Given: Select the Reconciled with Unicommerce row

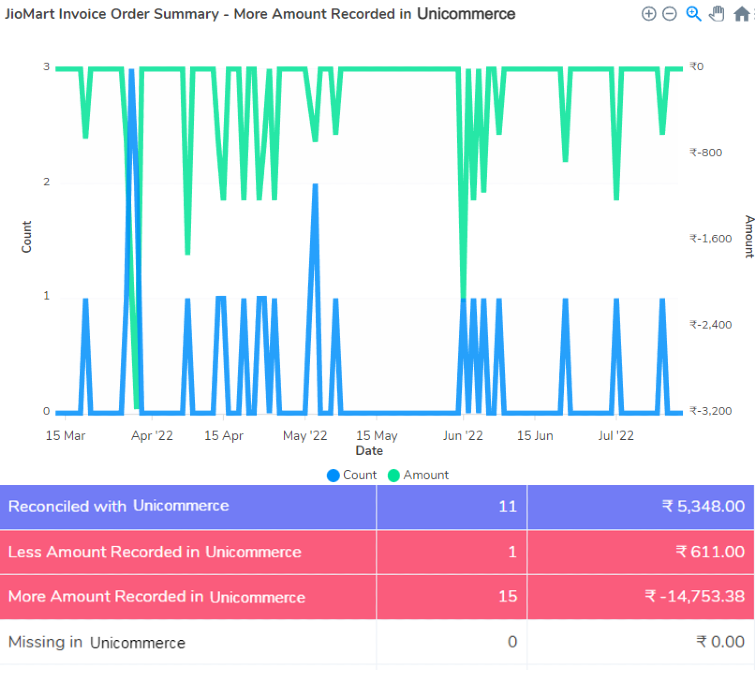Looking at the screenshot, I should (x=377, y=507).
